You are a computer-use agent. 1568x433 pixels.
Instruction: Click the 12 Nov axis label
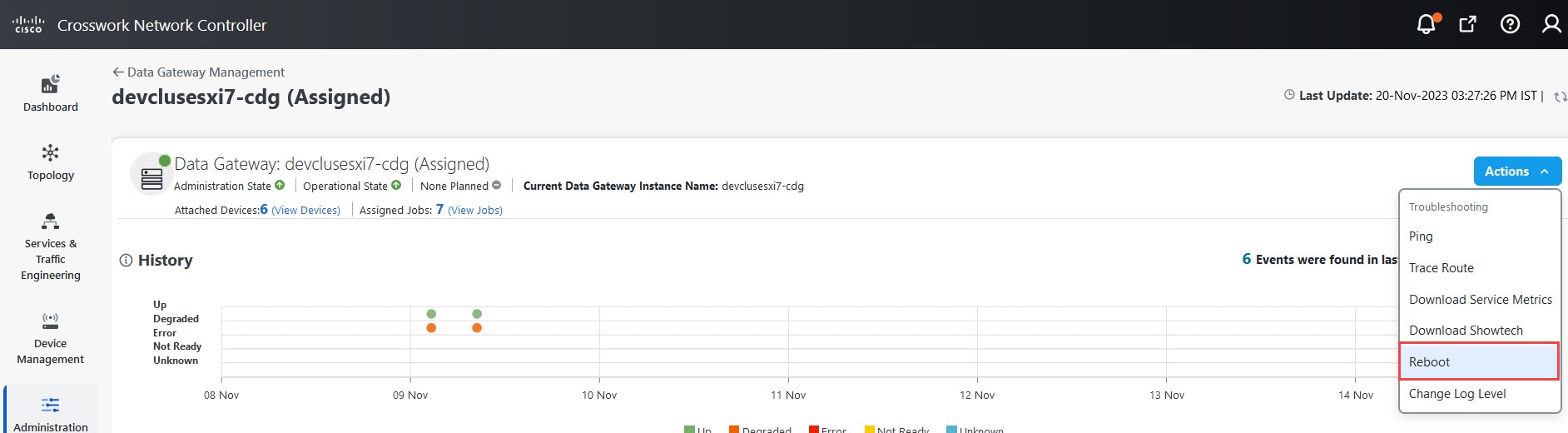[977, 396]
